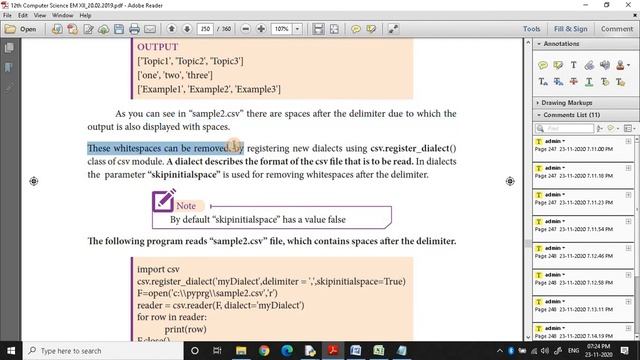Click the Find field in Comments List
This screenshot has width=640, height=360.
[564, 129]
